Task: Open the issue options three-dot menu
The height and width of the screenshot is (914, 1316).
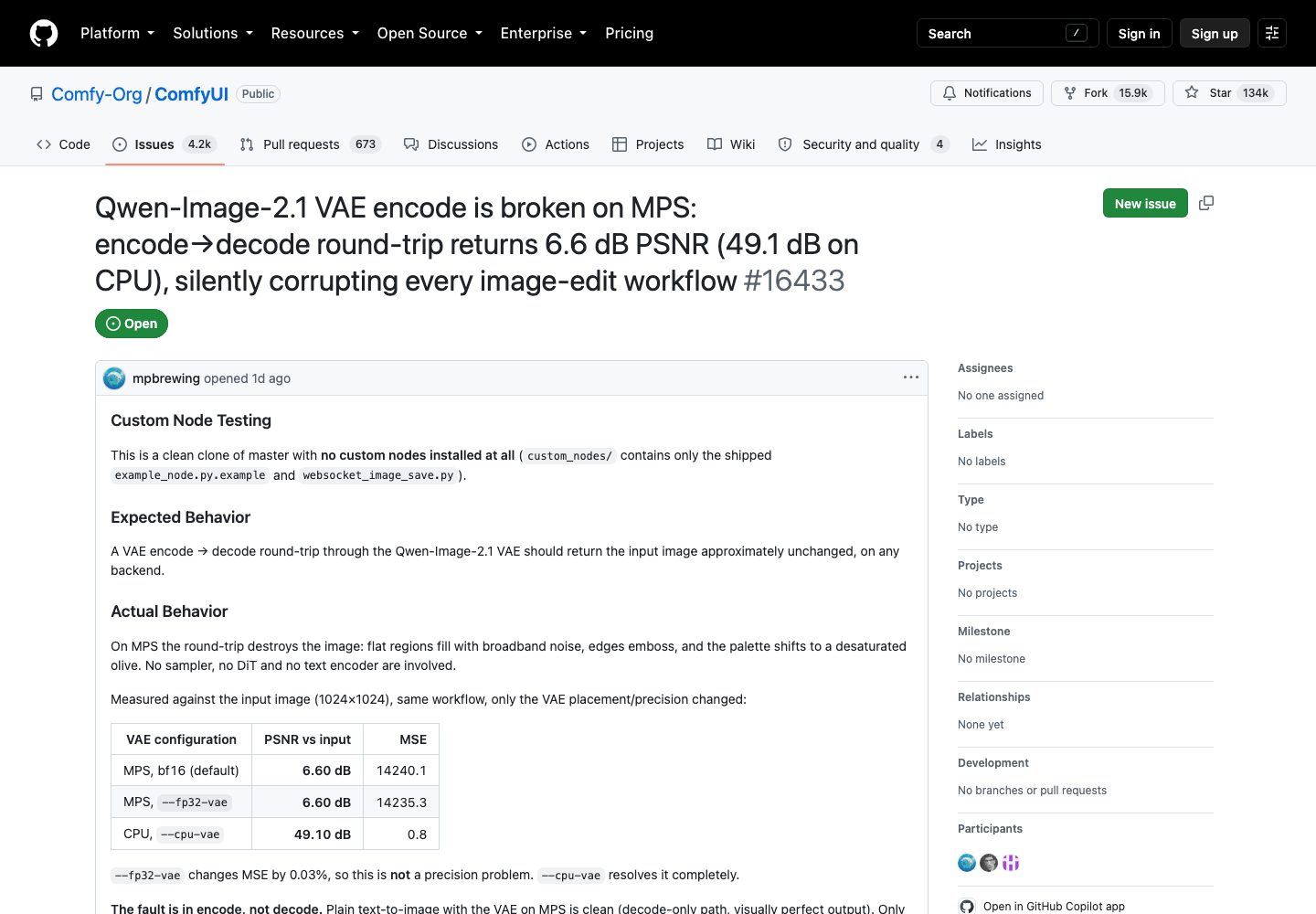Action: (911, 377)
